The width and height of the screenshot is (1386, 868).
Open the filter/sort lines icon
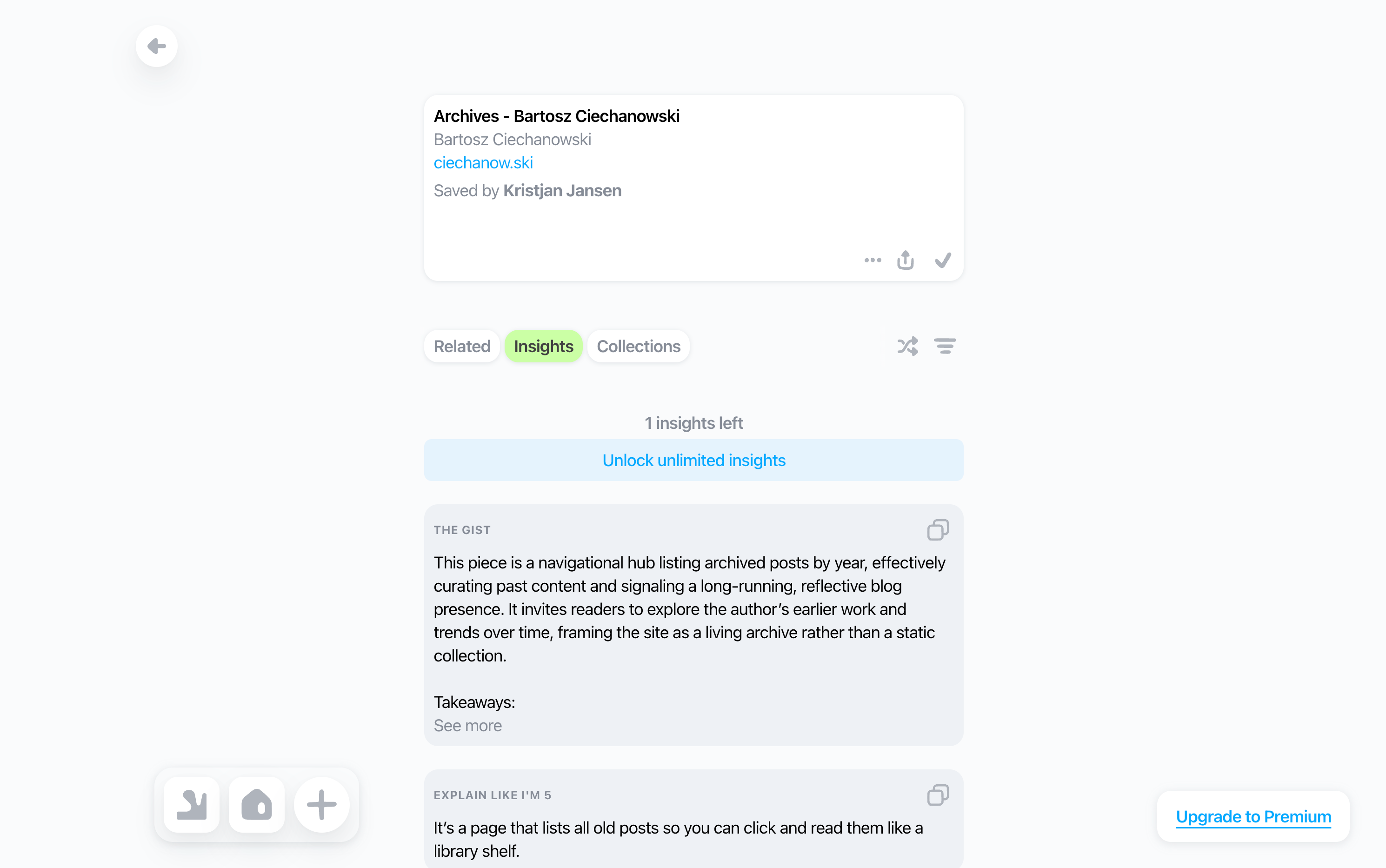point(944,346)
